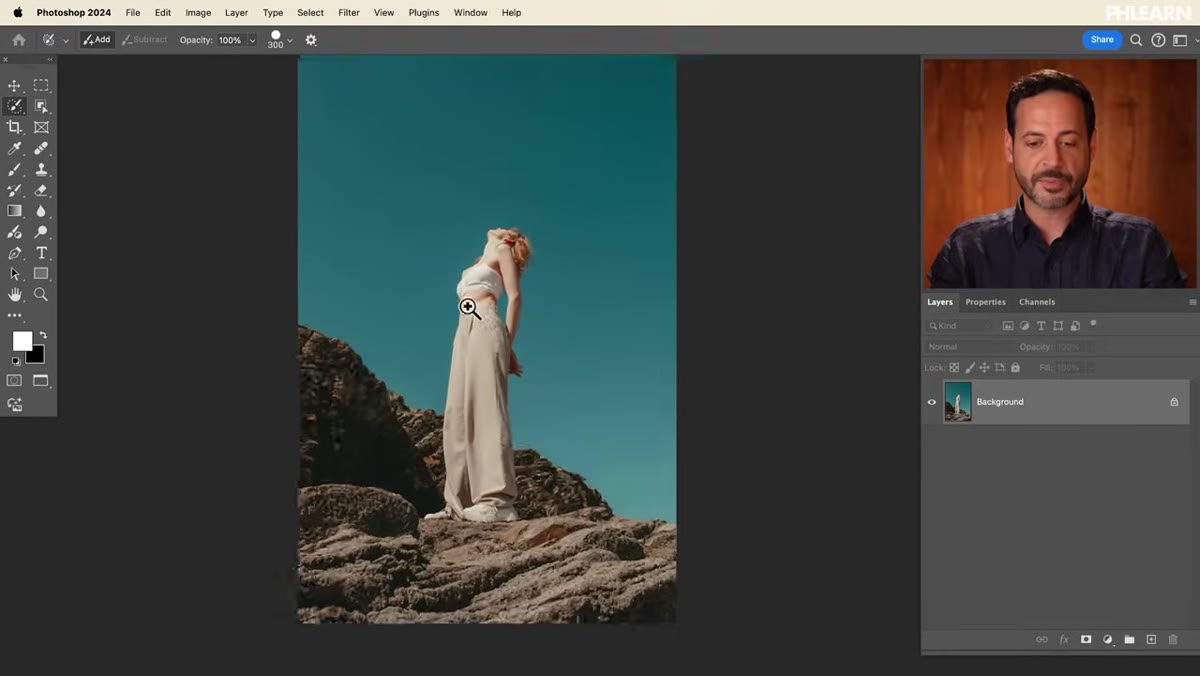Select the Rectangle shape tool
The width and height of the screenshot is (1200, 676).
pyautogui.click(x=41, y=273)
